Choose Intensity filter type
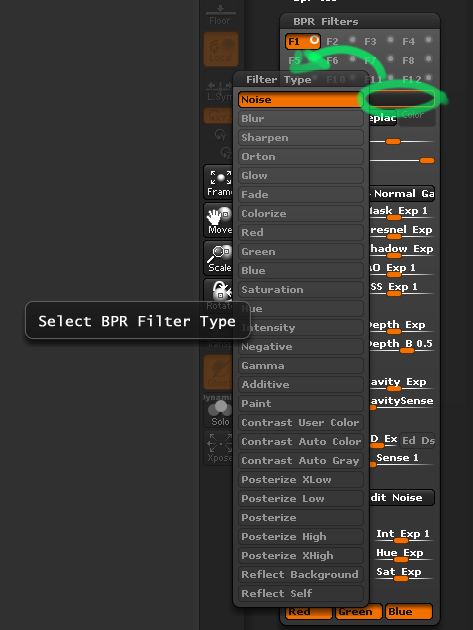 pyautogui.click(x=301, y=328)
